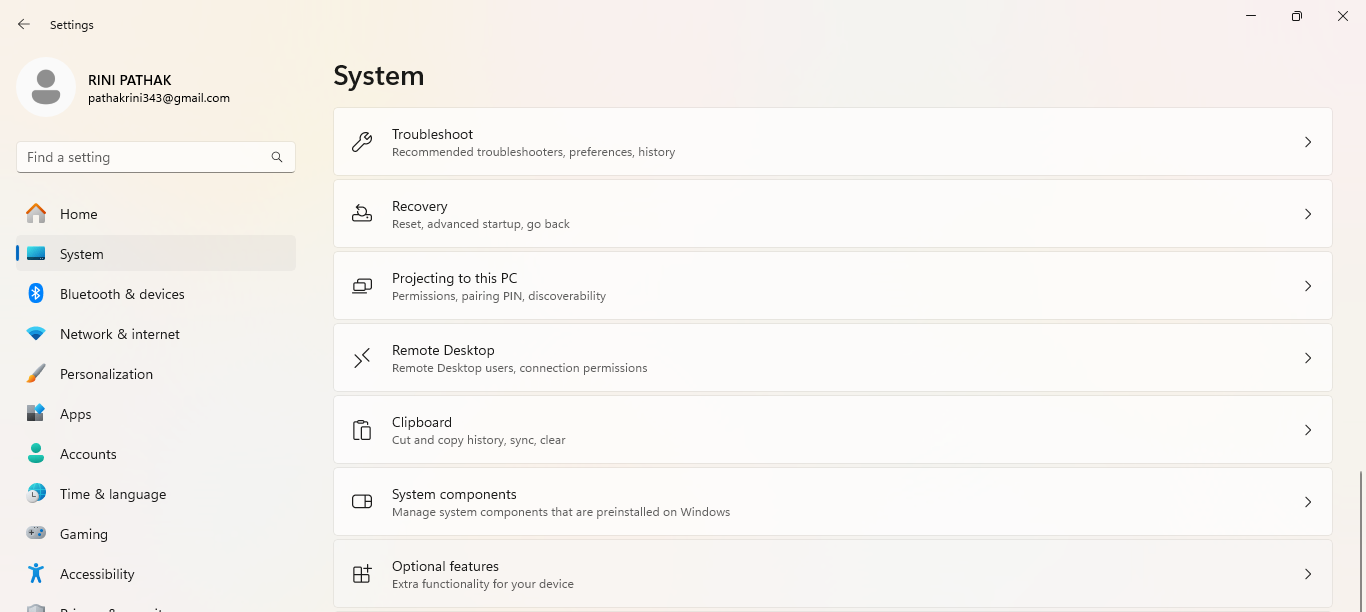This screenshot has width=1366, height=612.
Task: Click the search magnifier icon
Action: [277, 157]
